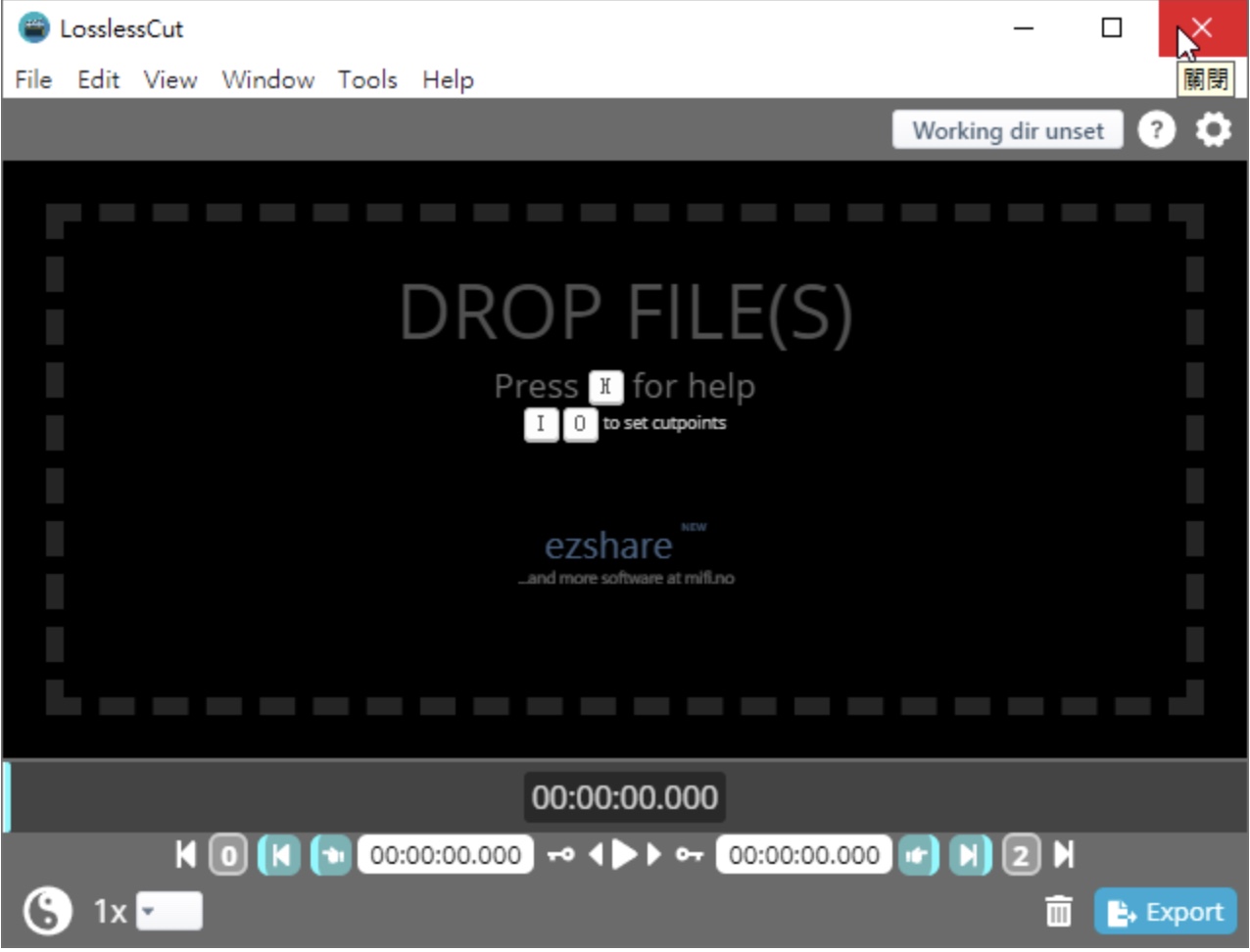The width and height of the screenshot is (1250, 952).
Task: Click the cut start time input field
Action: (446, 855)
